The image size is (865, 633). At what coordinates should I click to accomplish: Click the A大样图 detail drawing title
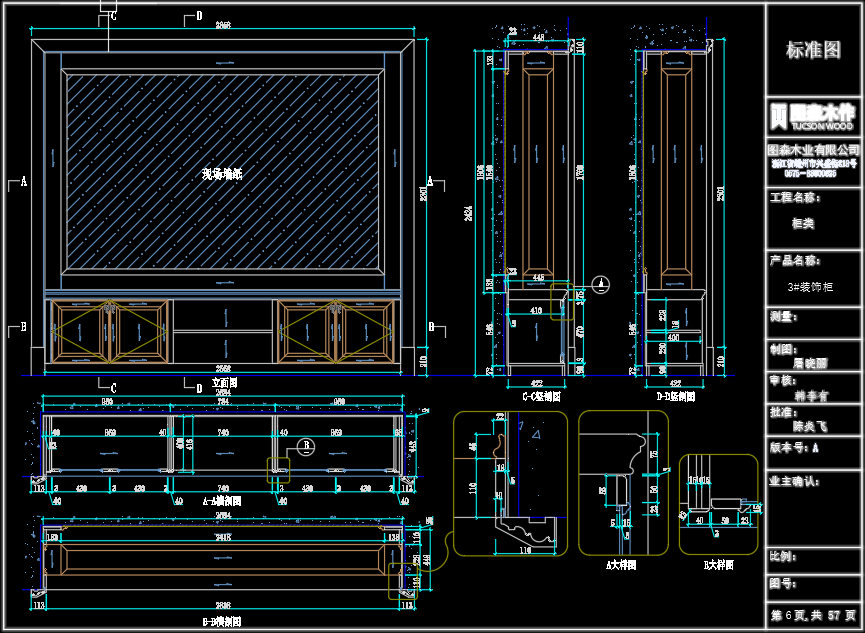pos(621,565)
